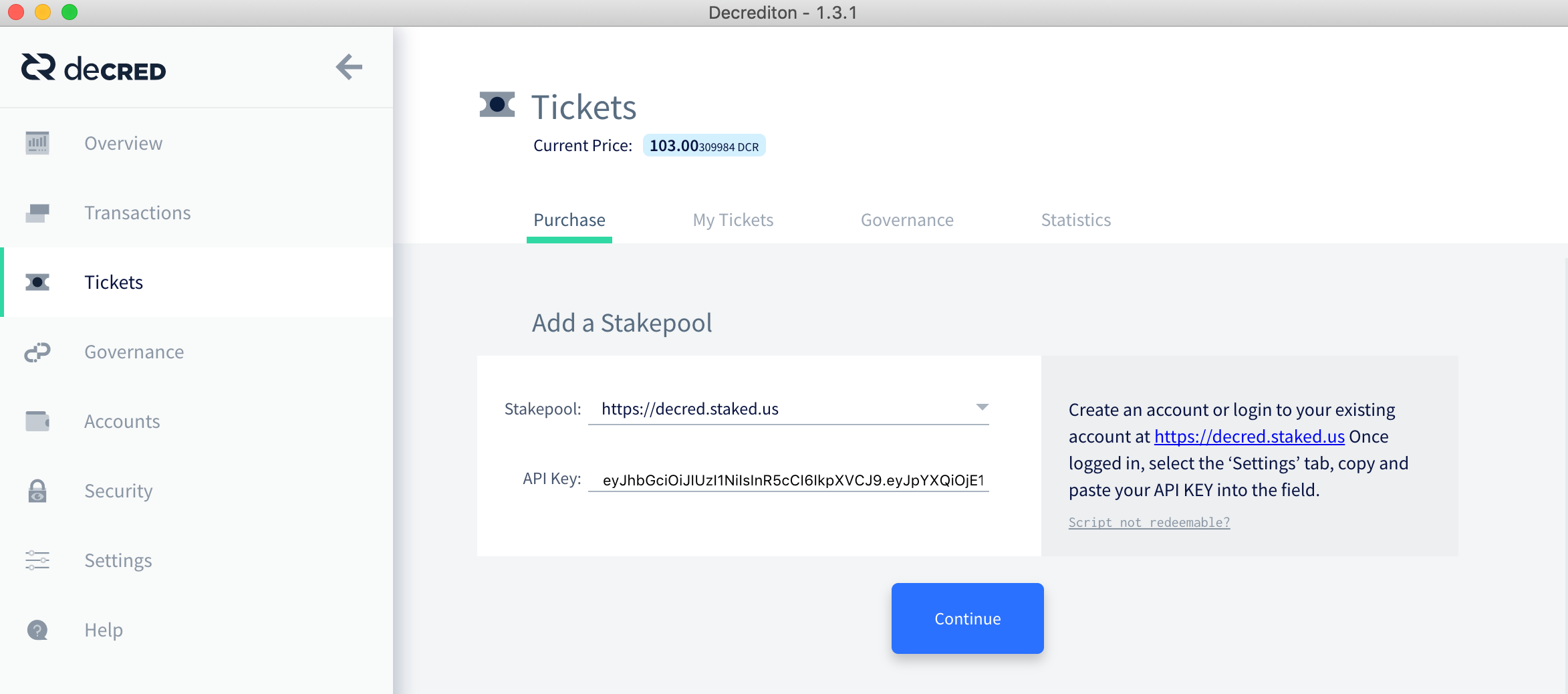This screenshot has width=1568, height=694.
Task: Open the Stakepool selection field
Action: 789,409
